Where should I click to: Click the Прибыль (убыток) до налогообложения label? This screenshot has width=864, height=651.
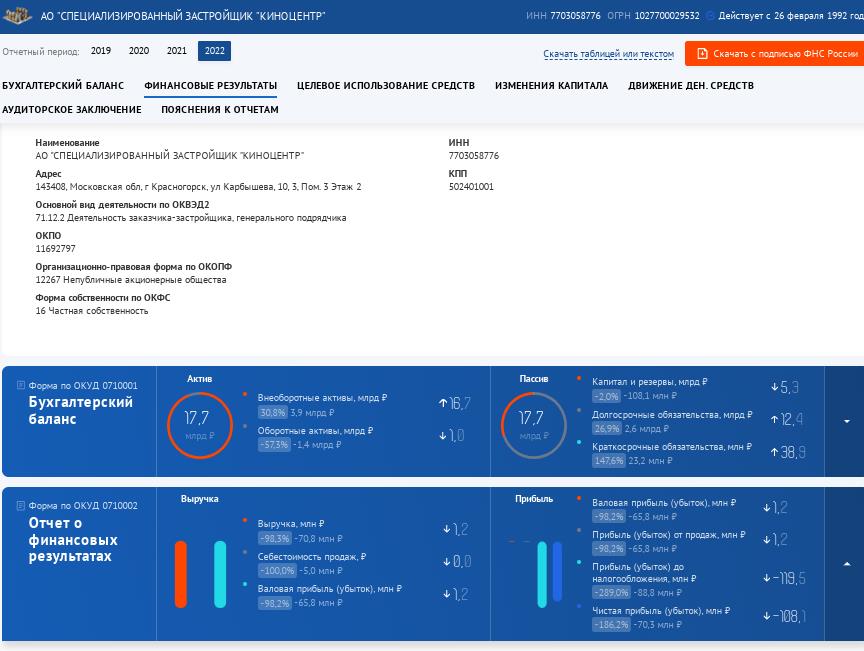(644, 573)
